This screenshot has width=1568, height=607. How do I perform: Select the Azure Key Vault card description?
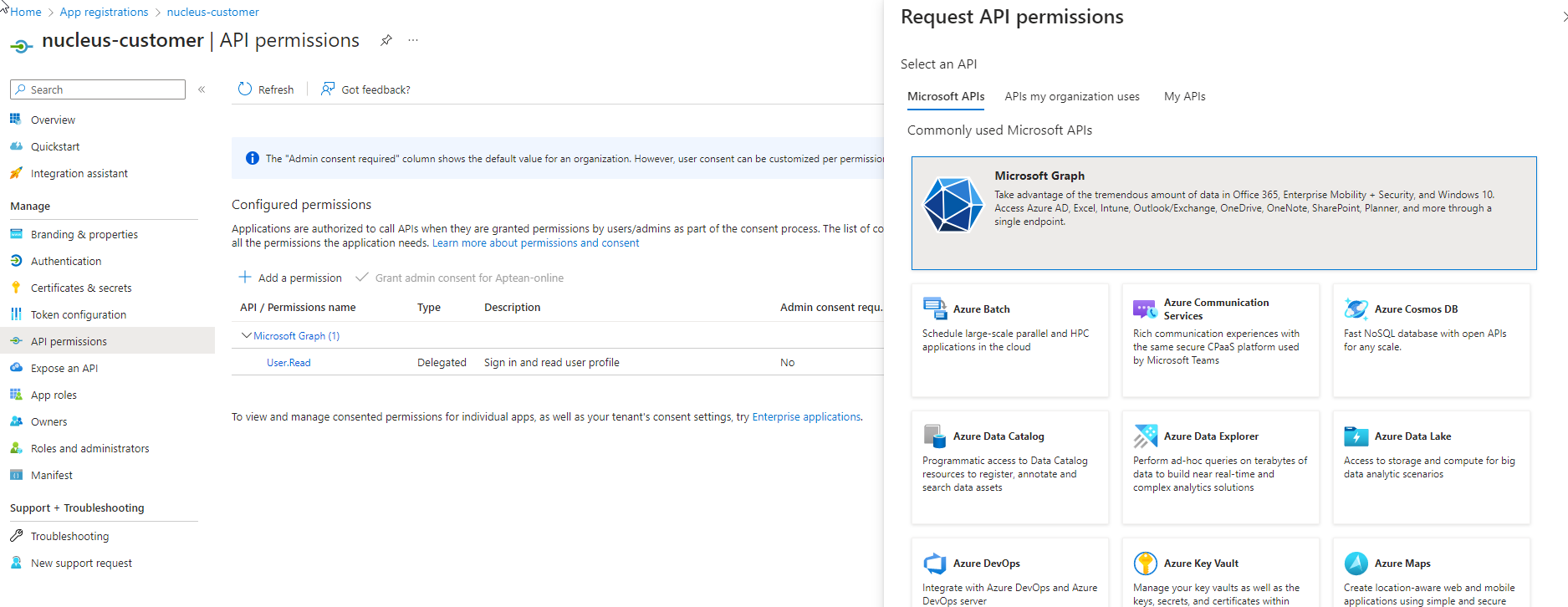click(x=1216, y=594)
